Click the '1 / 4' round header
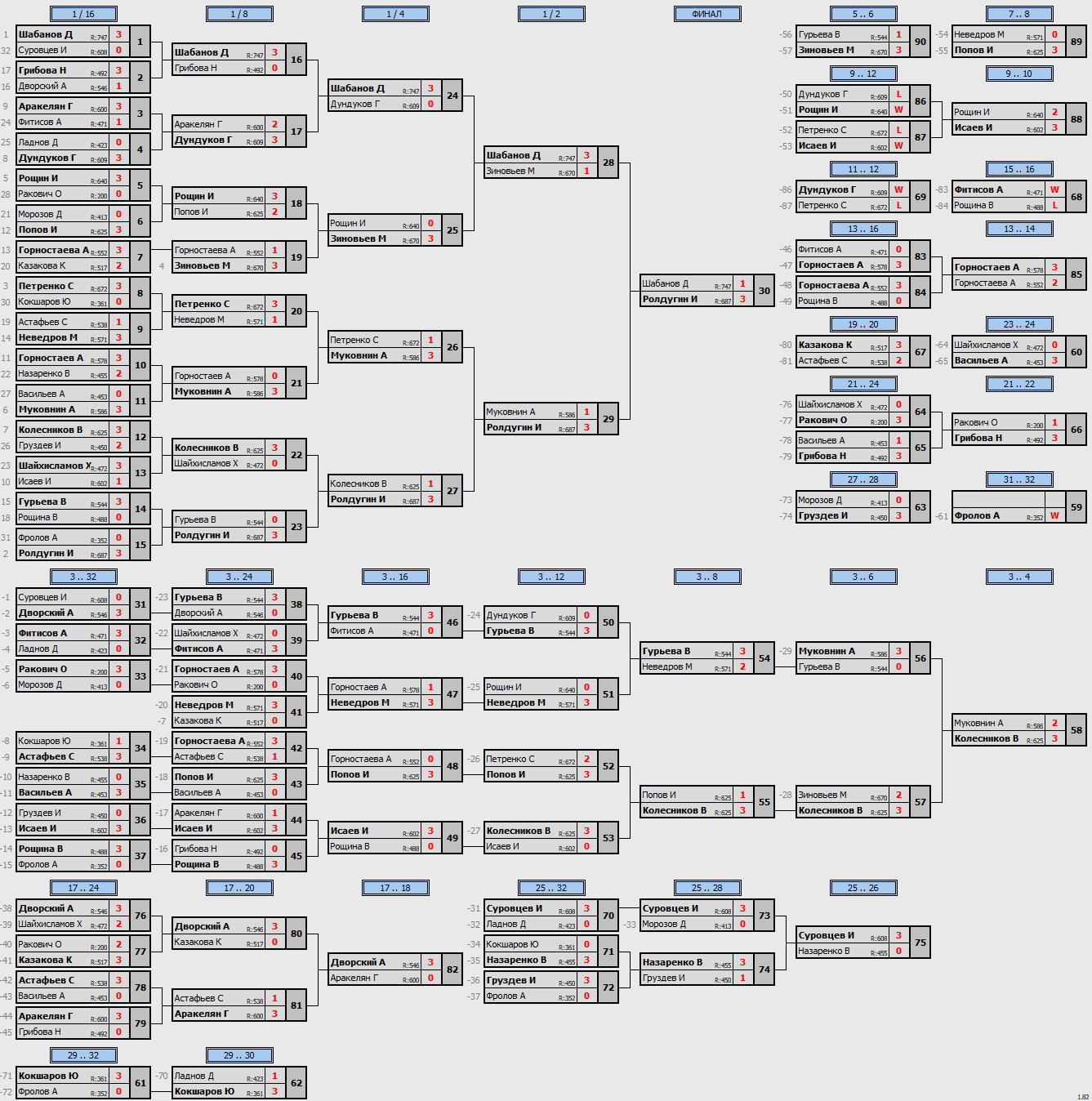The width and height of the screenshot is (1092, 1101). pos(395,14)
